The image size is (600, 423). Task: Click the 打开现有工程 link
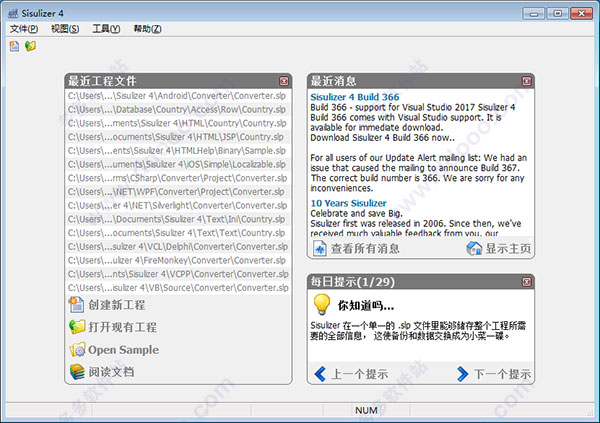click(x=122, y=327)
